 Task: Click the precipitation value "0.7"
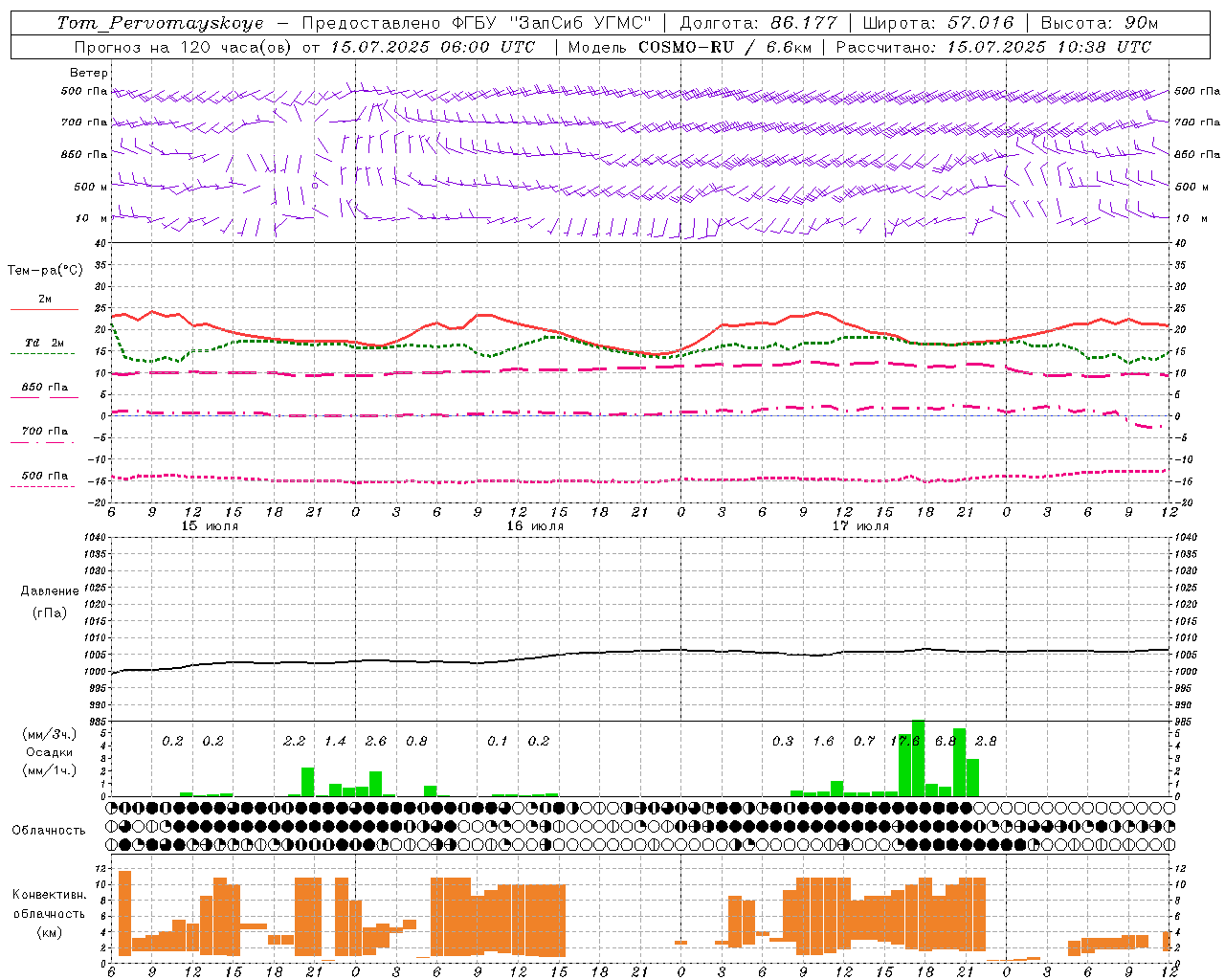pos(864,741)
